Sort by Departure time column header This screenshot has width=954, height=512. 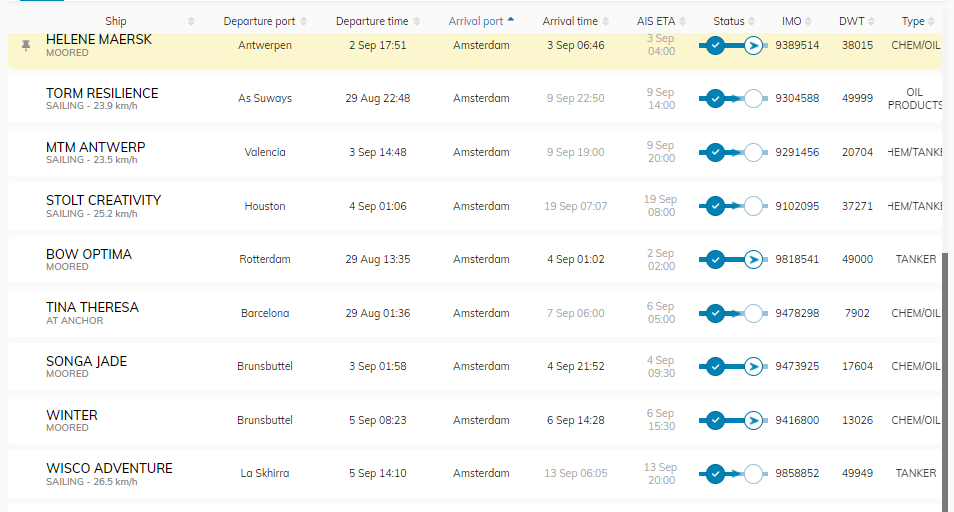coord(372,21)
